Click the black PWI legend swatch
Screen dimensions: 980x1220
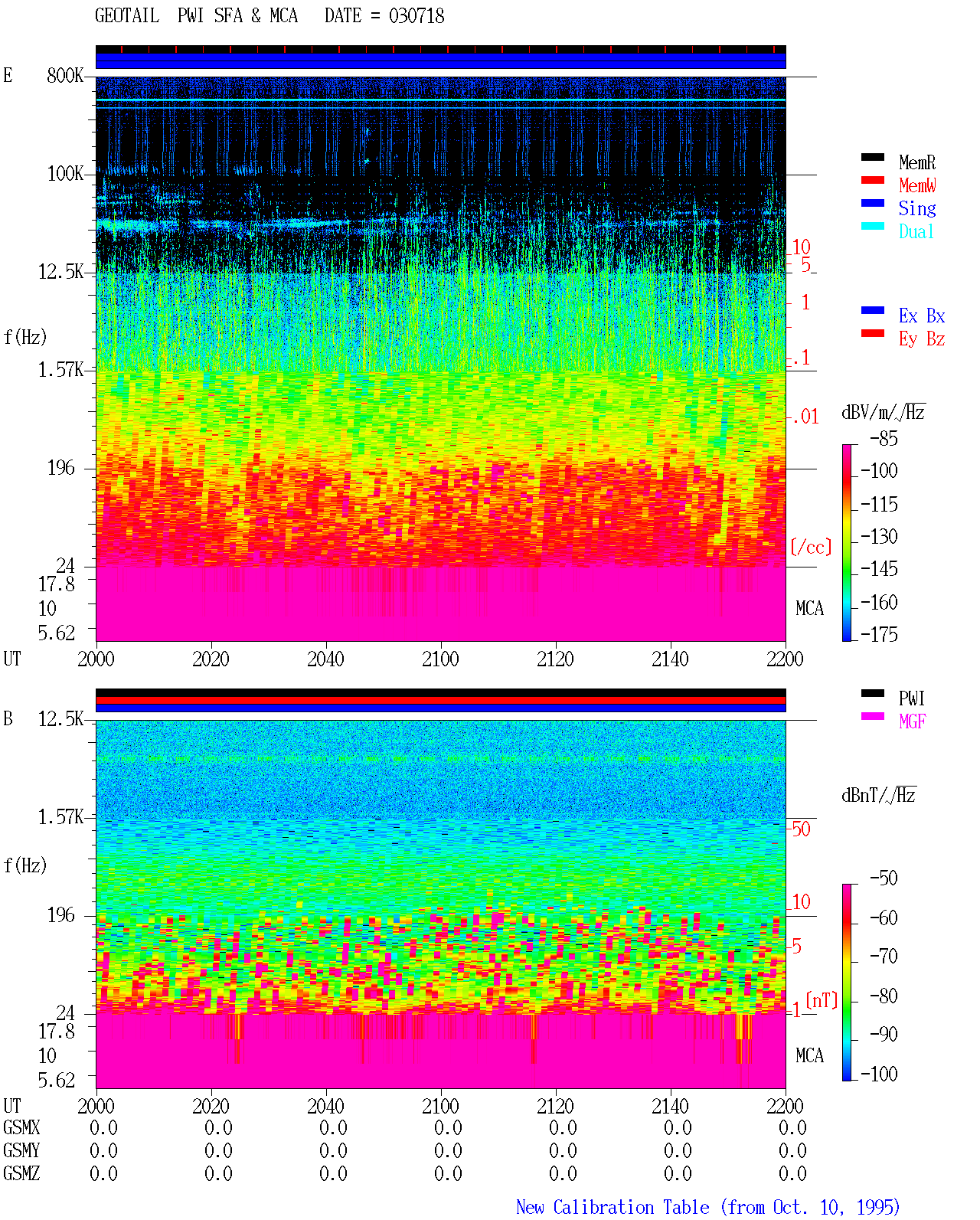873,693
